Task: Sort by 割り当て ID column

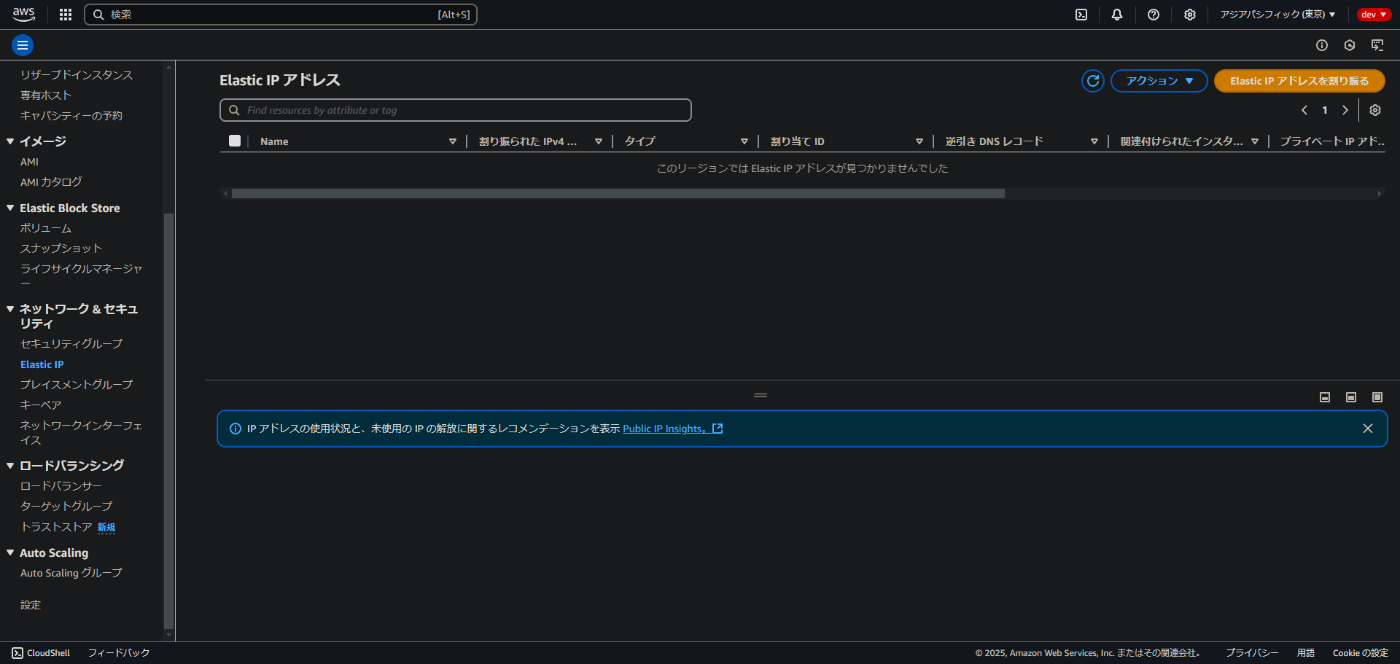Action: pyautogui.click(x=919, y=141)
